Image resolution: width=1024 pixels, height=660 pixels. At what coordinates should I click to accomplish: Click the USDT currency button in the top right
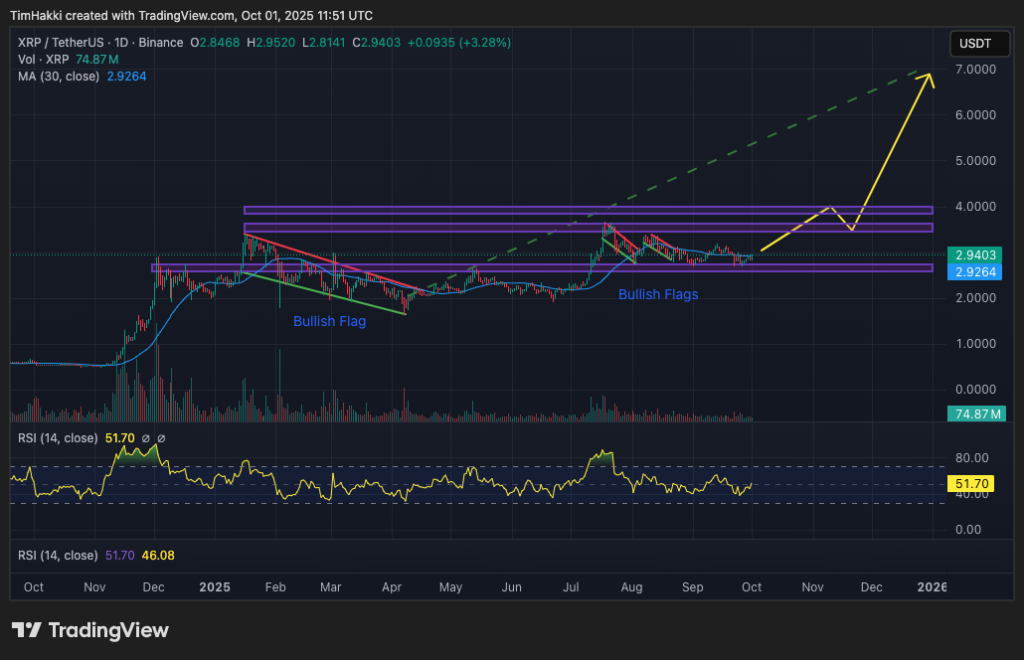tap(978, 43)
